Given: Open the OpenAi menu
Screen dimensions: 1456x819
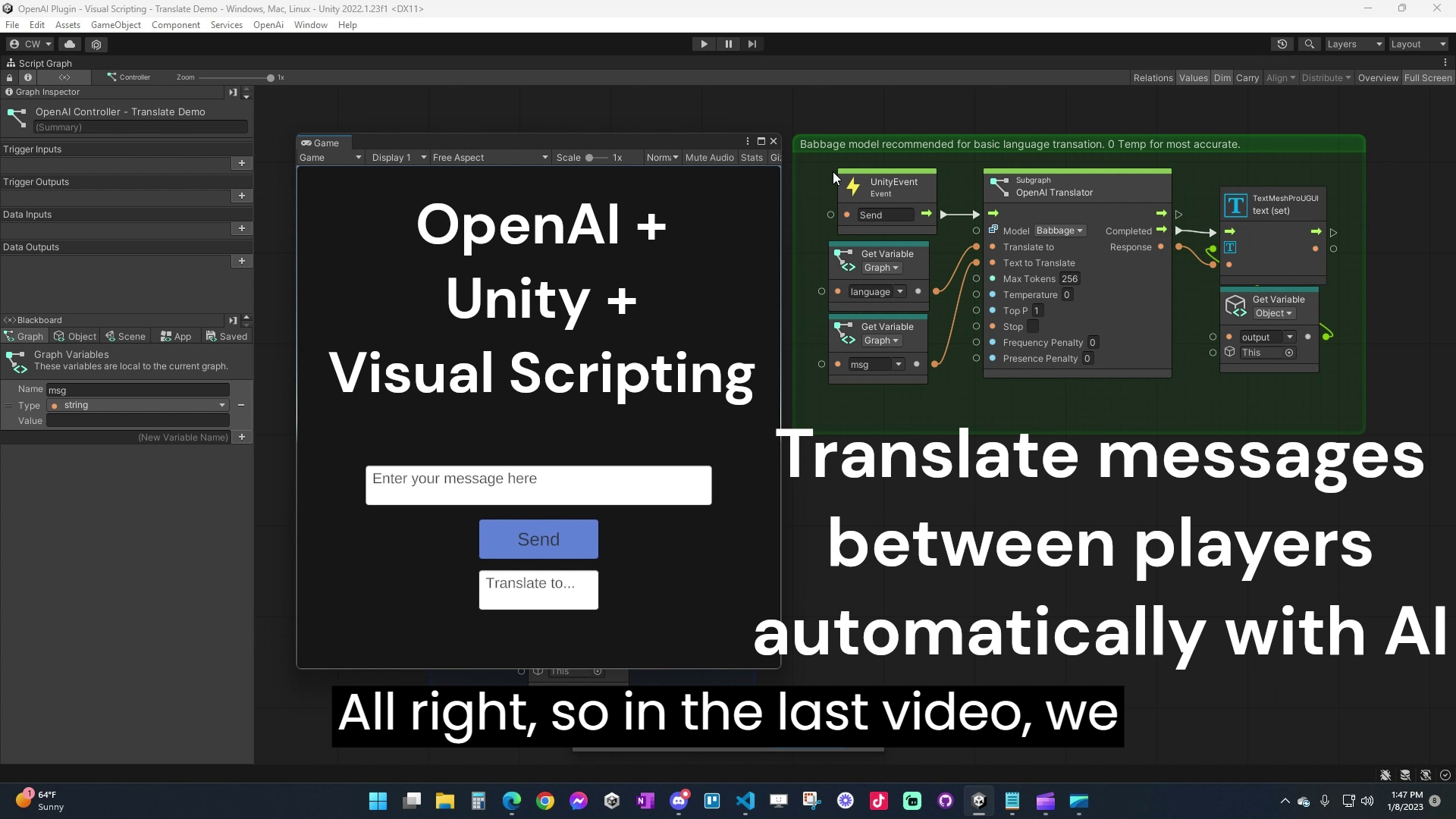Looking at the screenshot, I should (268, 25).
